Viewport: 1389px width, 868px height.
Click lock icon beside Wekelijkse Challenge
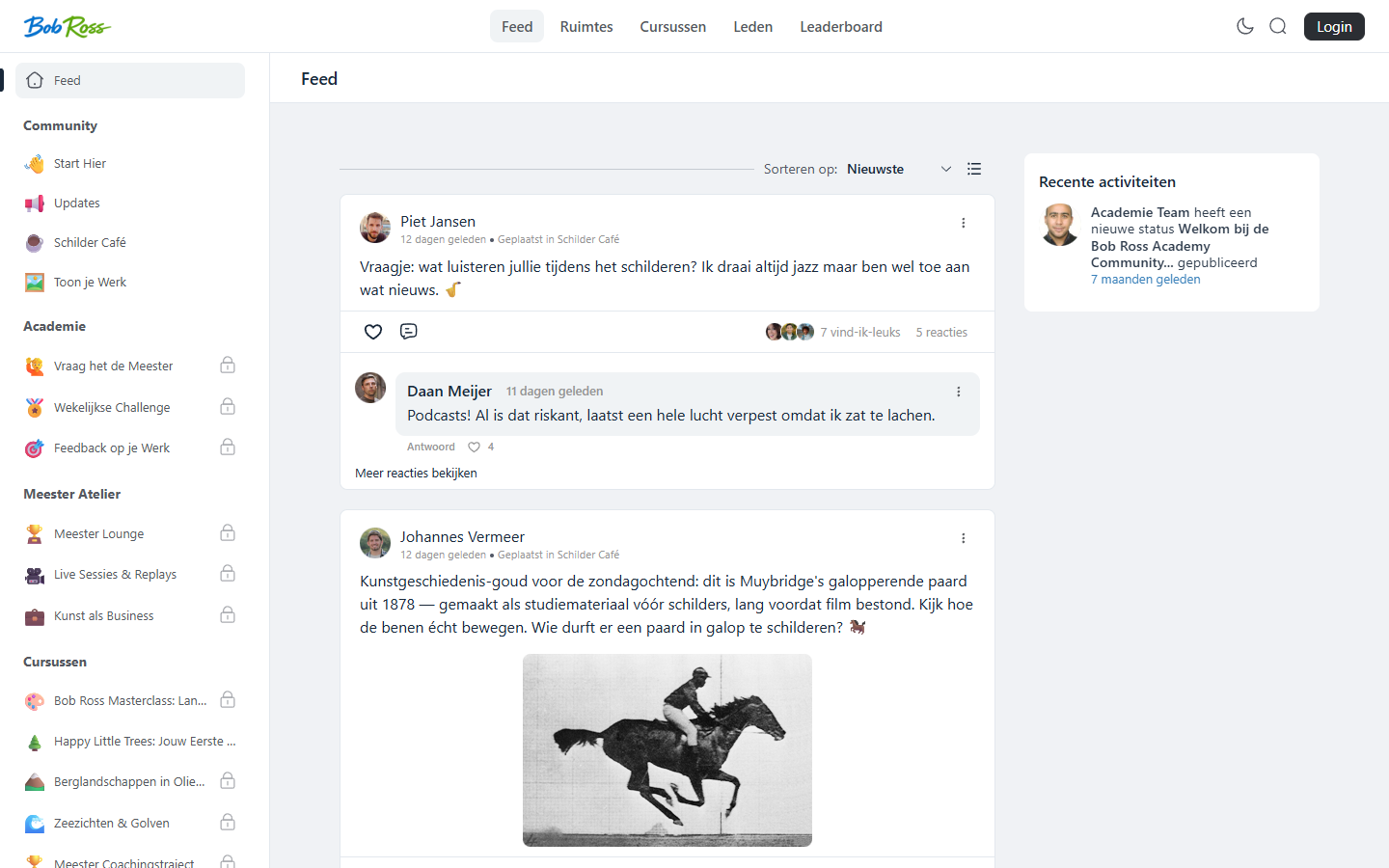click(x=228, y=406)
